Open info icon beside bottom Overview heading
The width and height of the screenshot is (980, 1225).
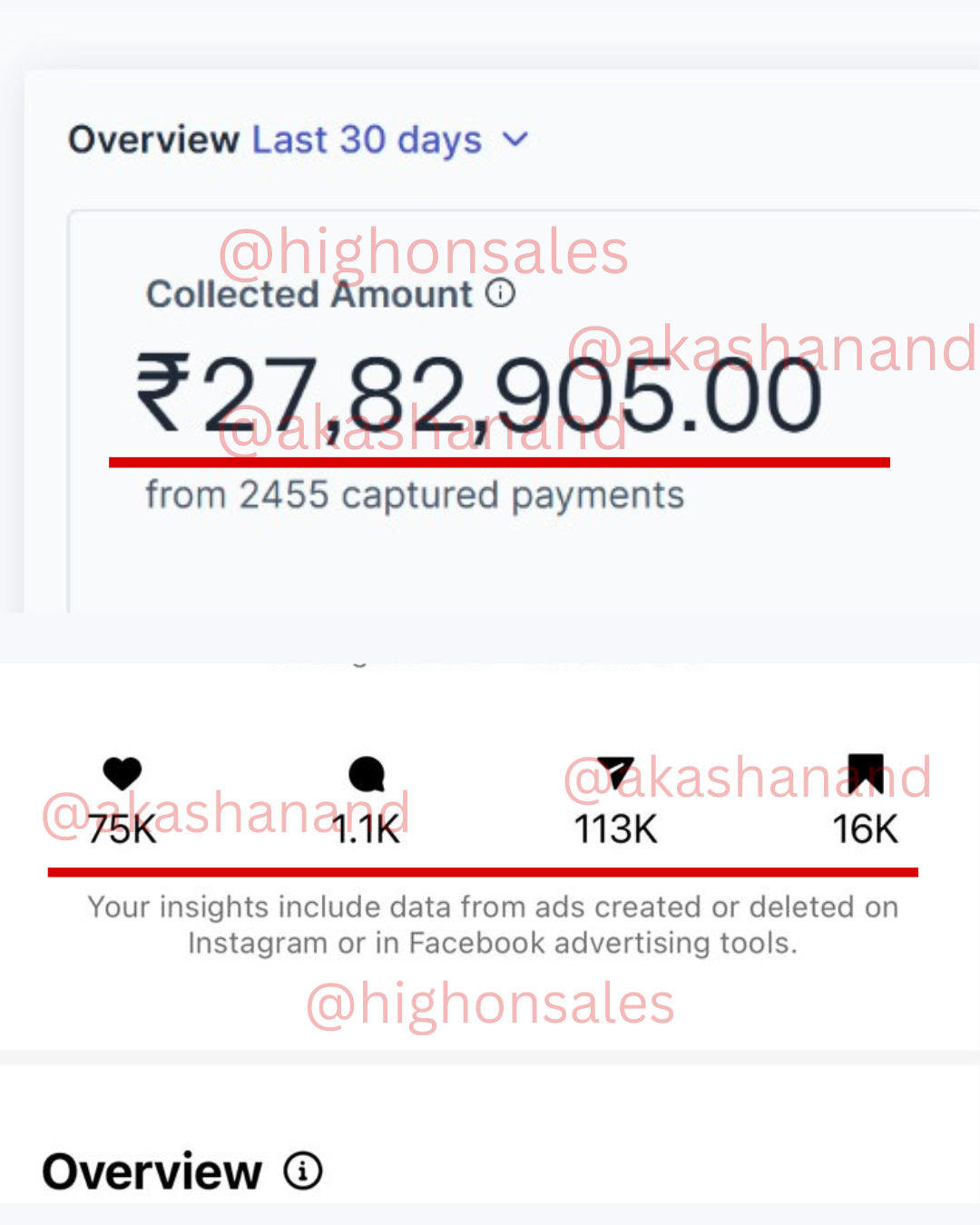tap(303, 1171)
